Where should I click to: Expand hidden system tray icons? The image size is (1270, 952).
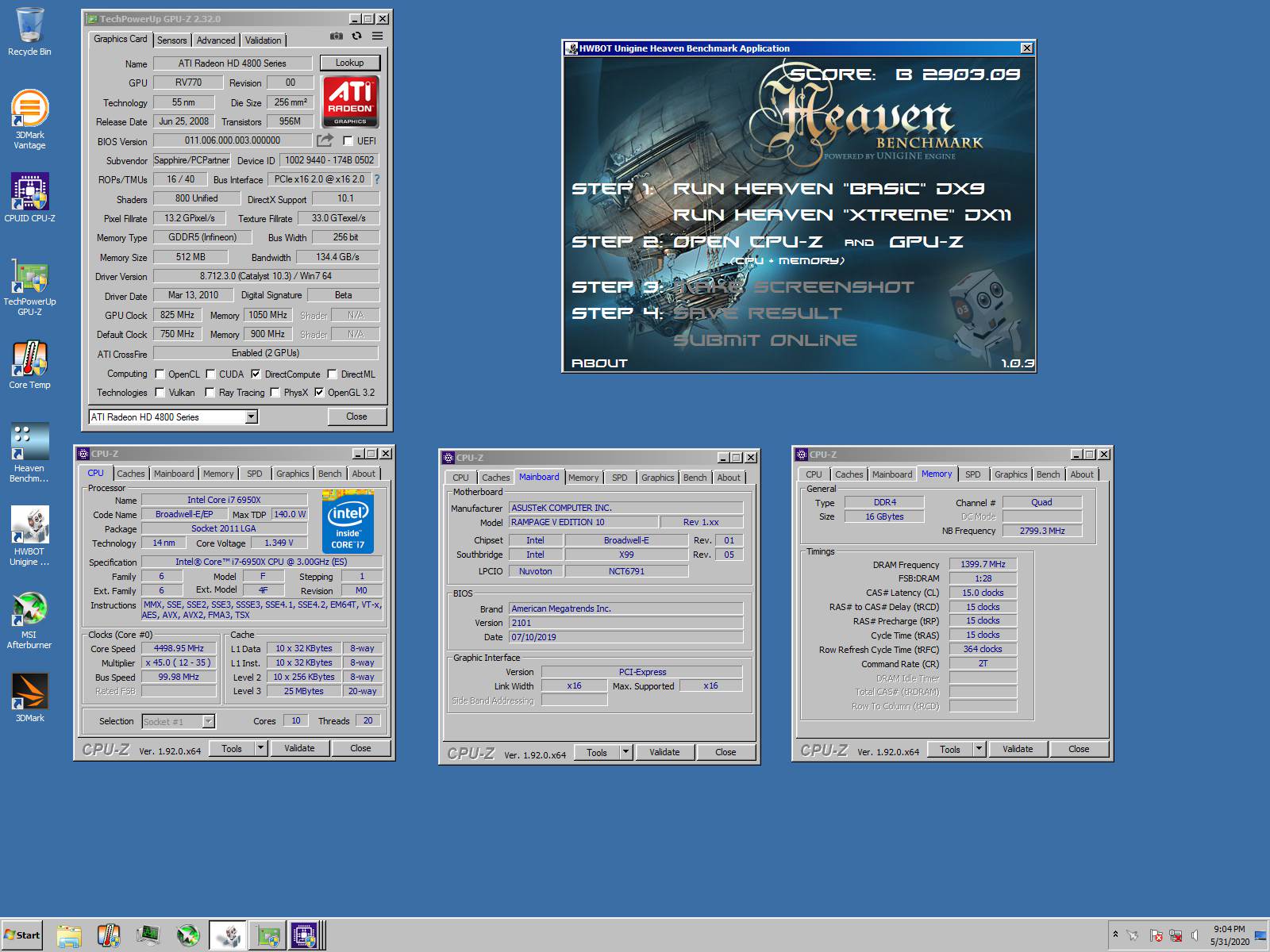[x=1115, y=936]
